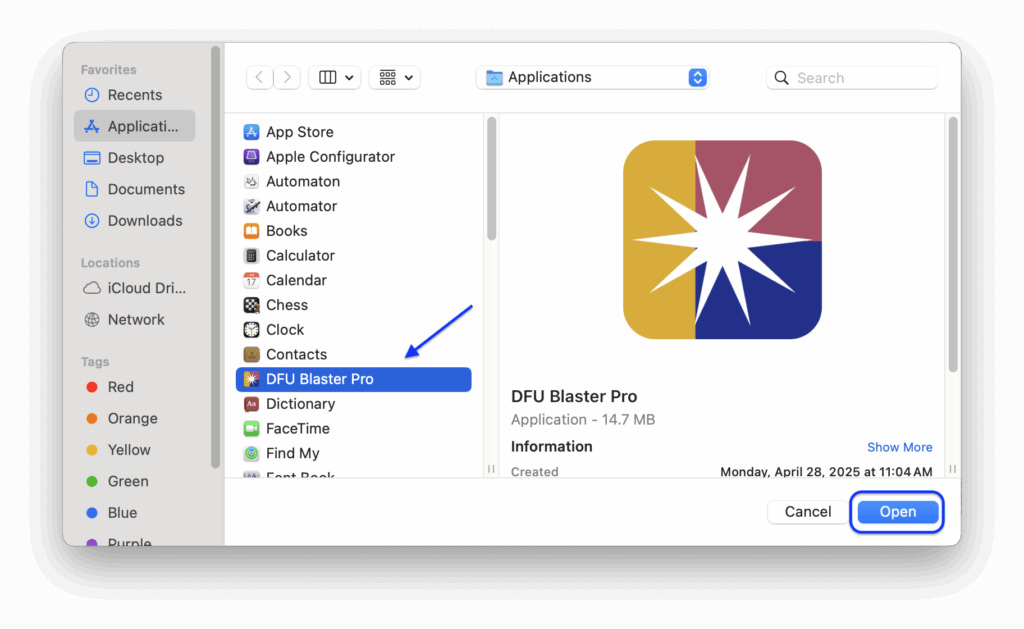Click the Desktop icon in sidebar
This screenshot has width=1024, height=629.
click(x=92, y=158)
